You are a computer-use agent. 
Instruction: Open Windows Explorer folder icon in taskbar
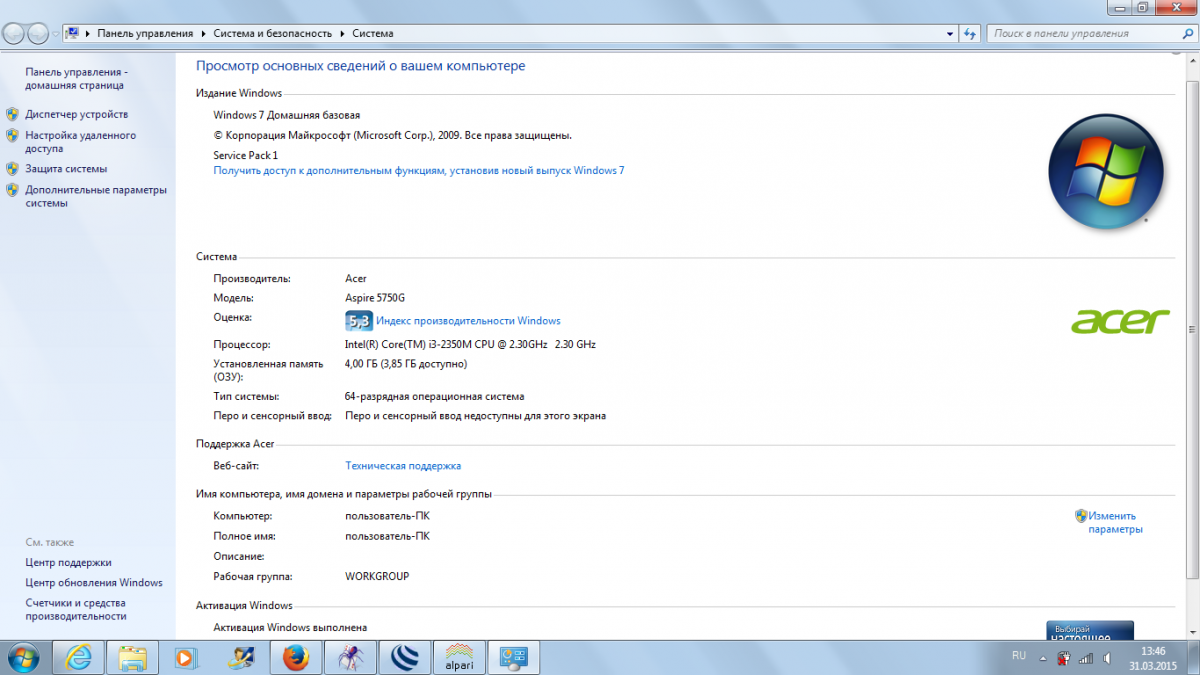132,658
